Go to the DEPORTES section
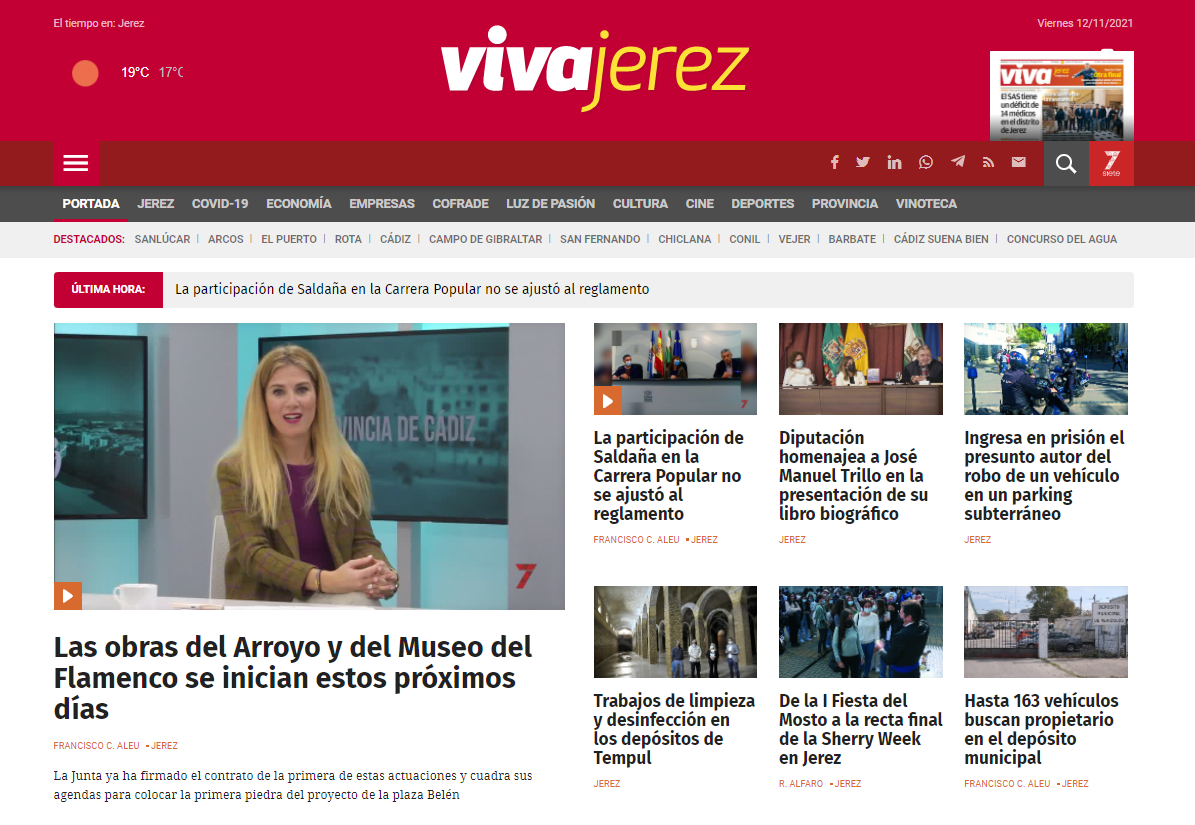Viewport: 1195px width, 825px height. tap(762, 203)
